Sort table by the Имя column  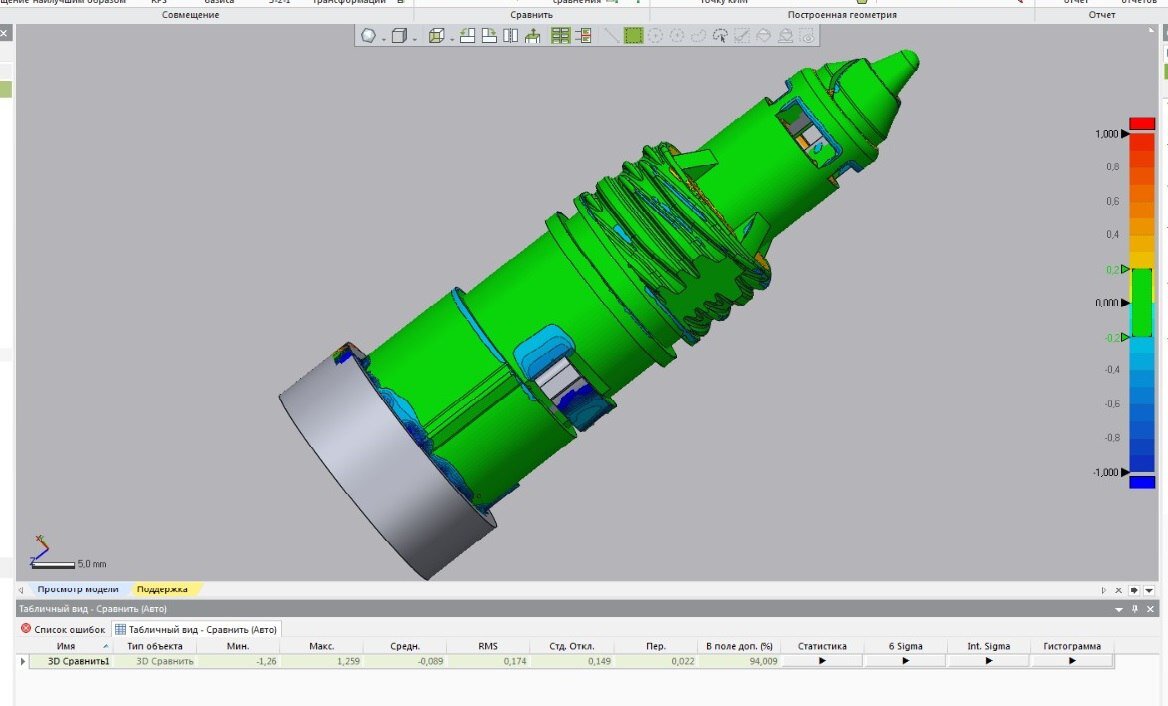70,646
